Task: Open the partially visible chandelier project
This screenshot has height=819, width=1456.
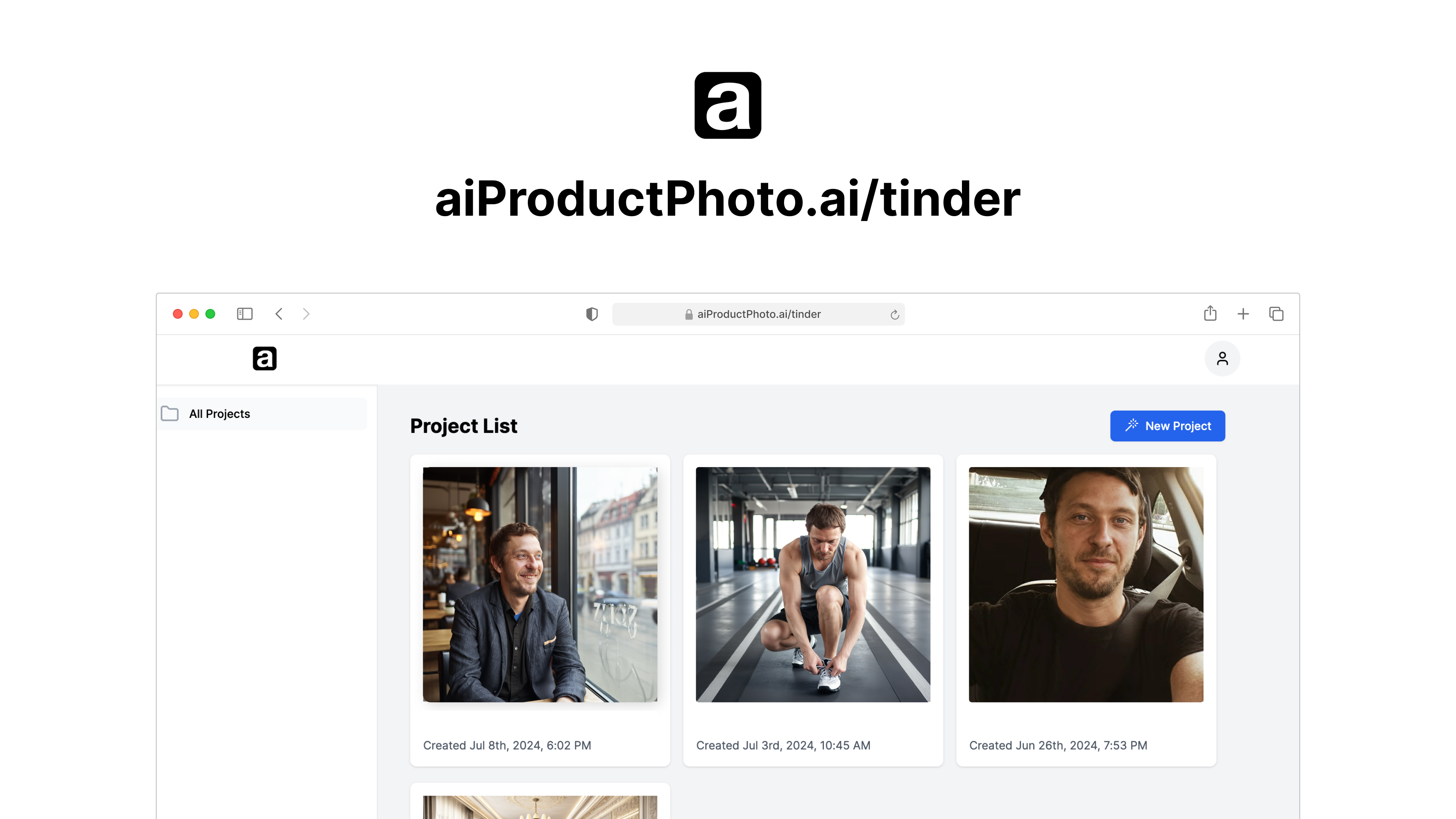Action: pos(540,806)
